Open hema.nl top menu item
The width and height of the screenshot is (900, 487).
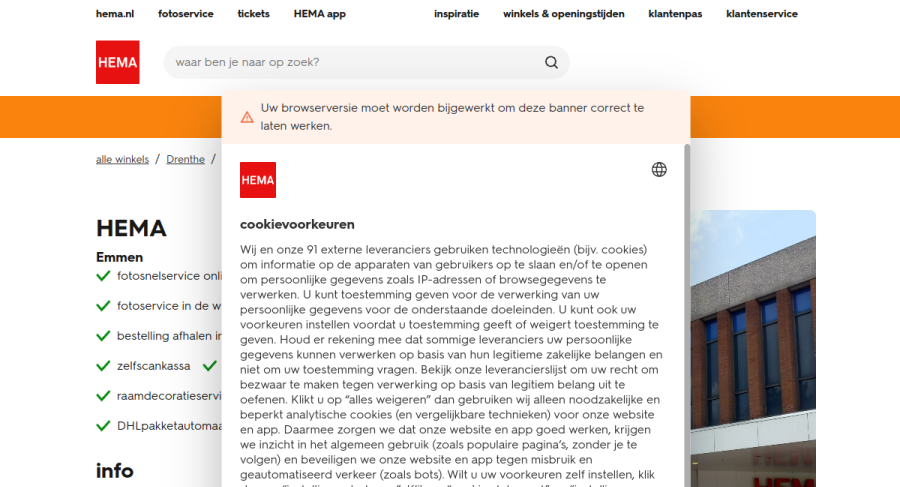tap(115, 14)
